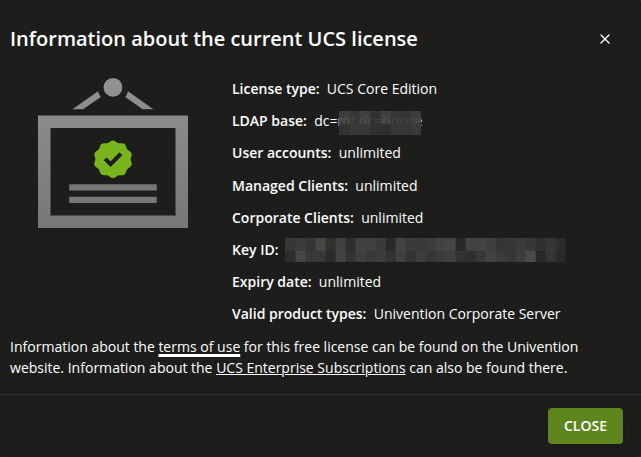Click the gray lines inside certificate icon

coord(113,193)
